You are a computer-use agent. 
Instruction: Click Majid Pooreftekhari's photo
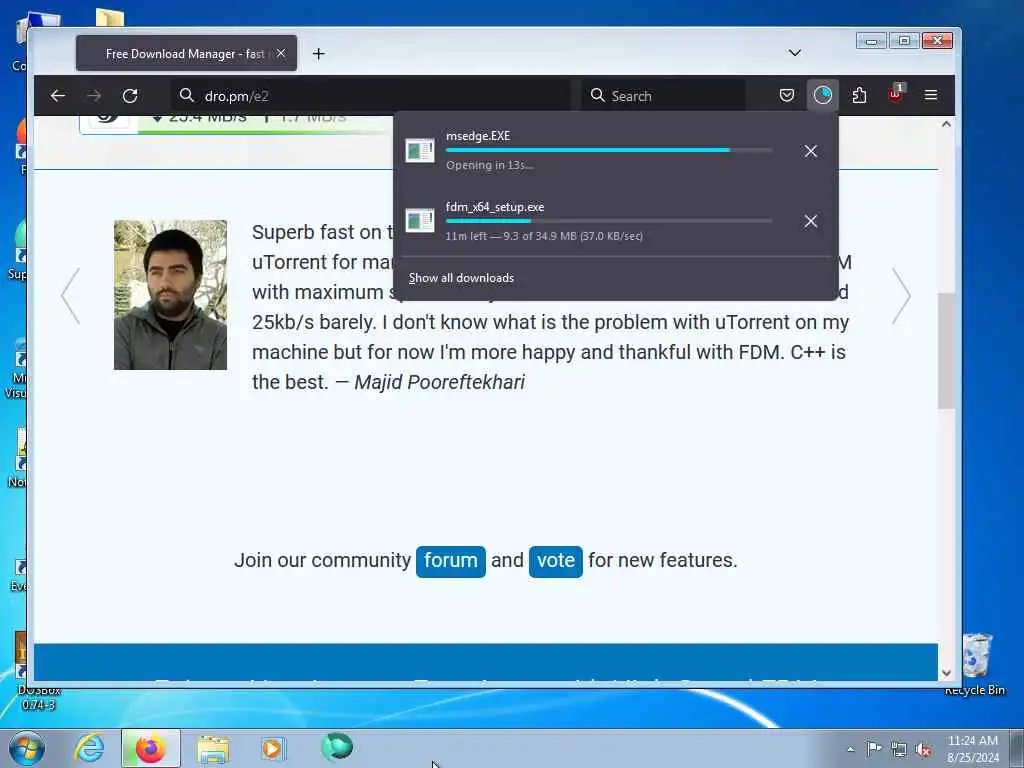[170, 295]
